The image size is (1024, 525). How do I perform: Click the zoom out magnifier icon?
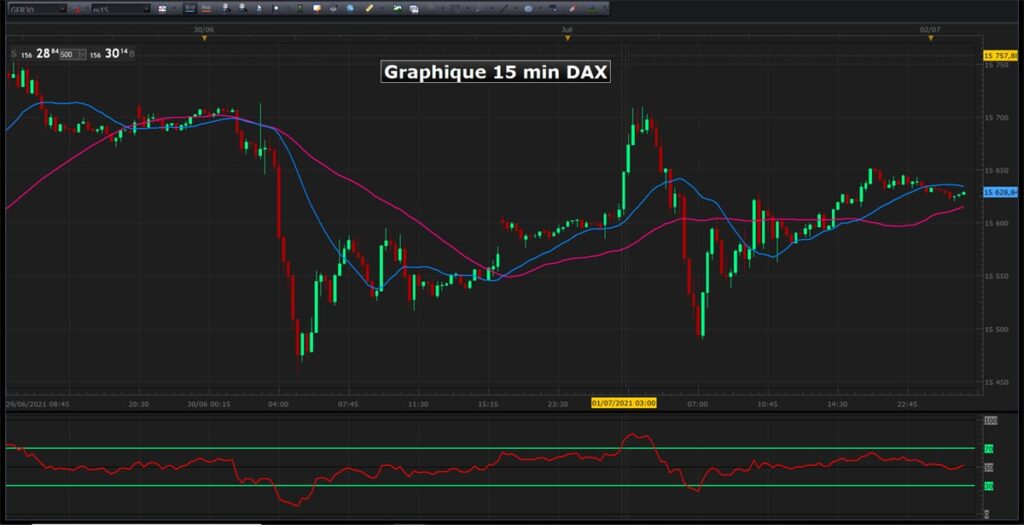(243, 8)
